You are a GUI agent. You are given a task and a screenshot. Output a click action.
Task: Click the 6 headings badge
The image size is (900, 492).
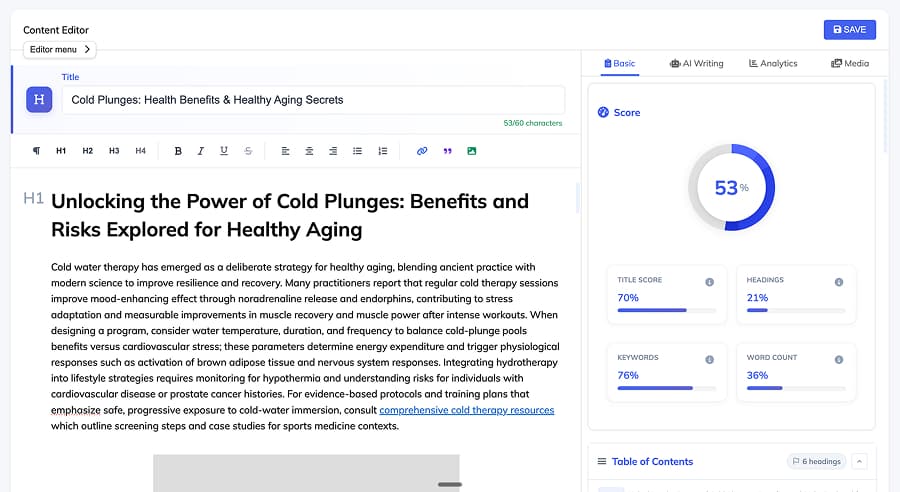point(816,461)
